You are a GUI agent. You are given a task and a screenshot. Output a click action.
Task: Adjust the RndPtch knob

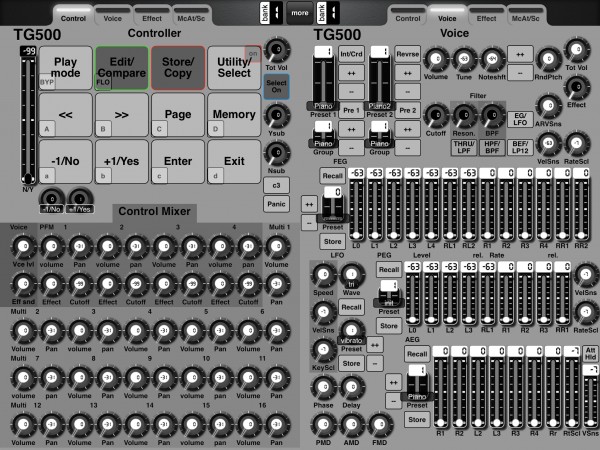point(548,59)
